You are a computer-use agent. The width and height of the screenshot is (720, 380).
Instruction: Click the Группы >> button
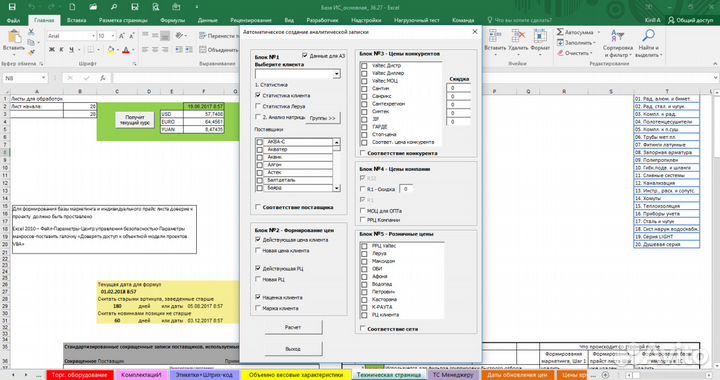323,118
